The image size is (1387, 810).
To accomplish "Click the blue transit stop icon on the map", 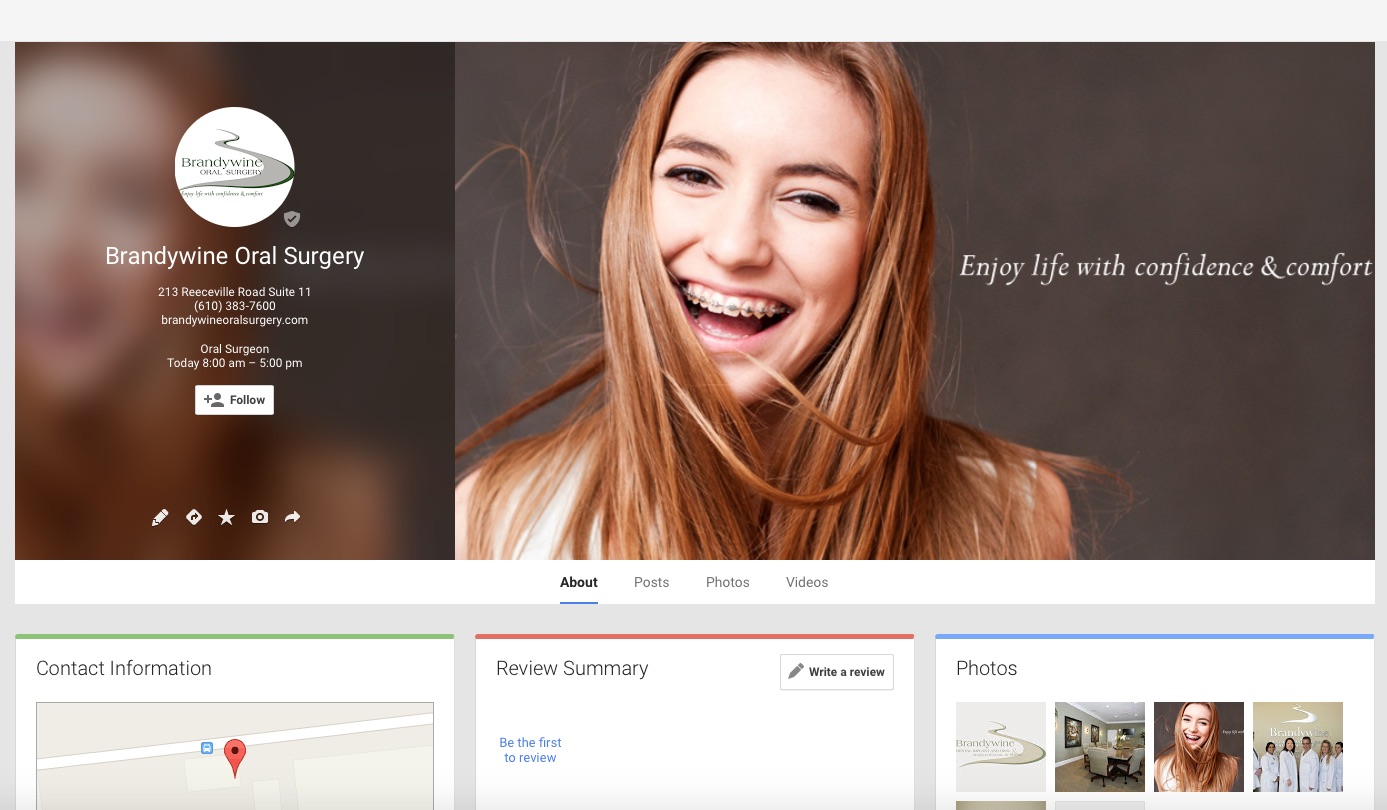I will [x=207, y=747].
